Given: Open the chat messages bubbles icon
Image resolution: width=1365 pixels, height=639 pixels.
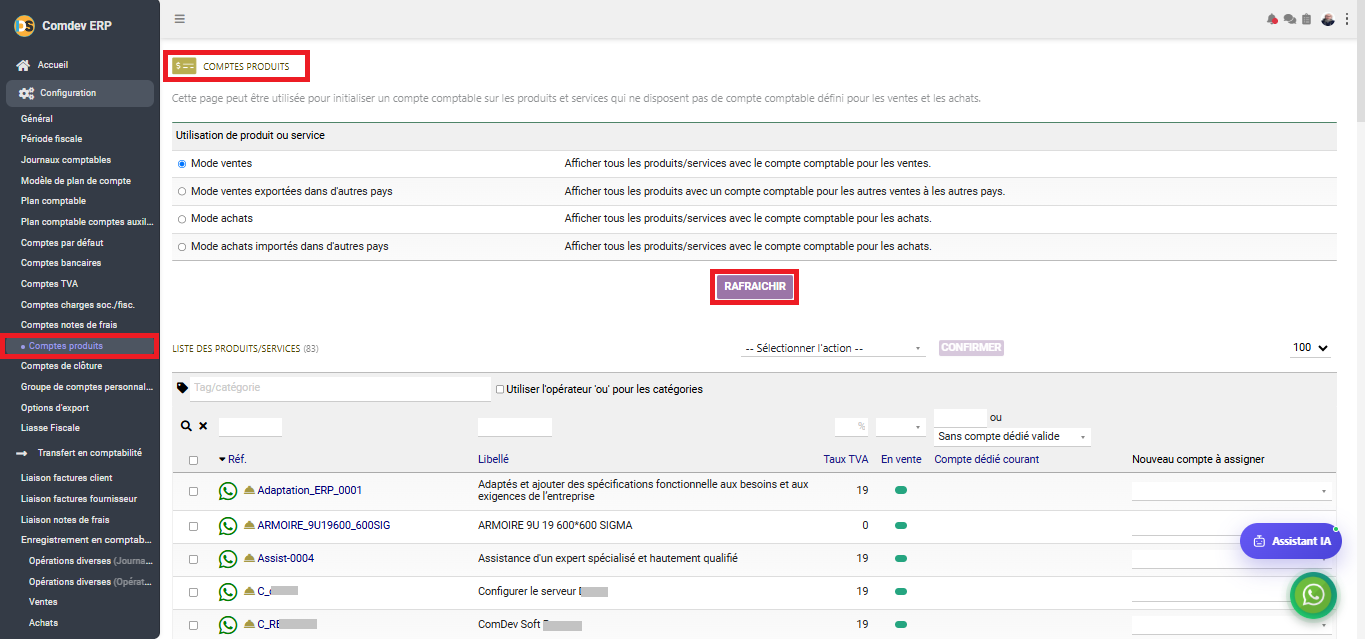Looking at the screenshot, I should [x=1289, y=19].
